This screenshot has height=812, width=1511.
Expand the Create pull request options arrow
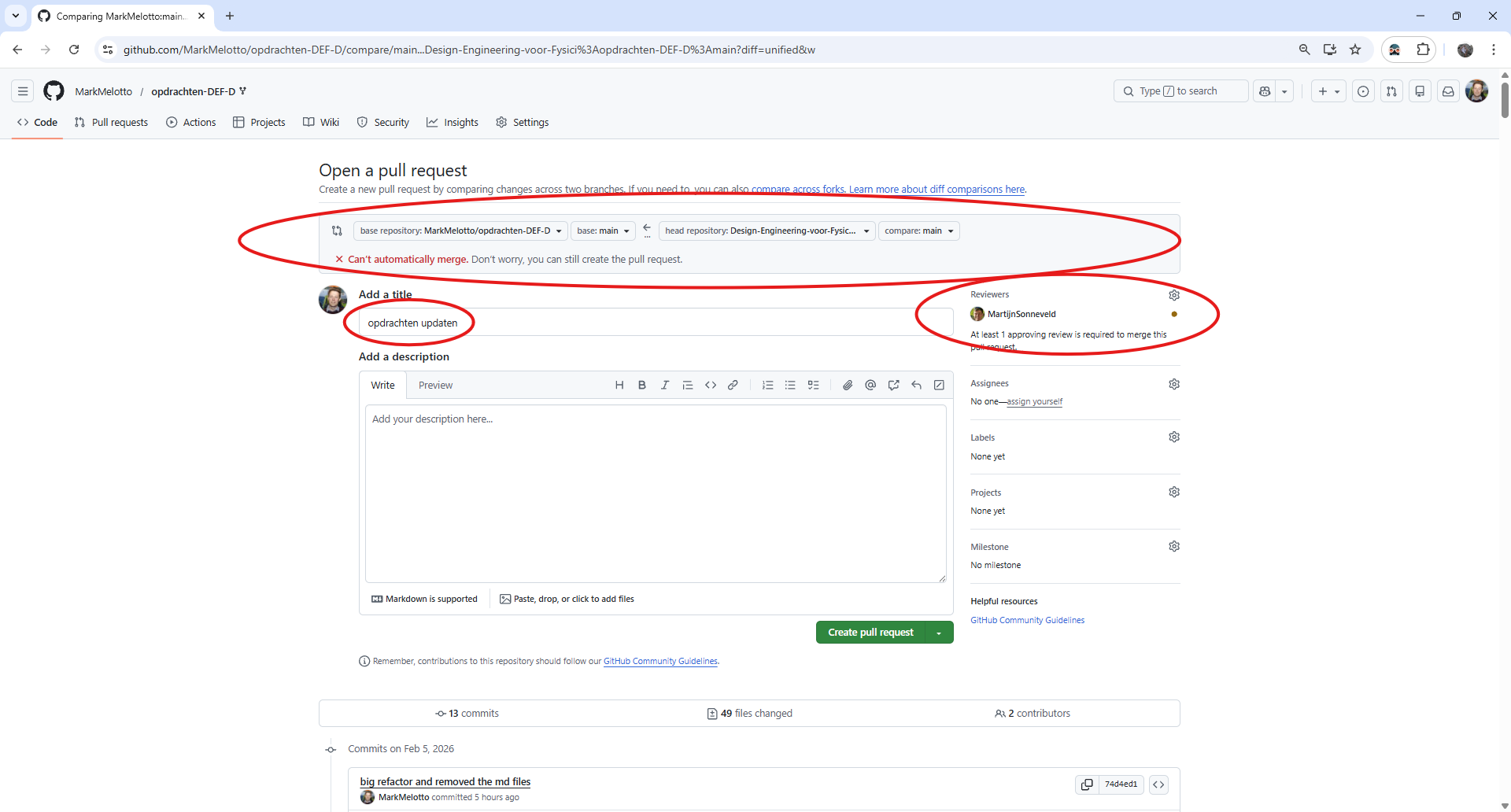point(939,632)
